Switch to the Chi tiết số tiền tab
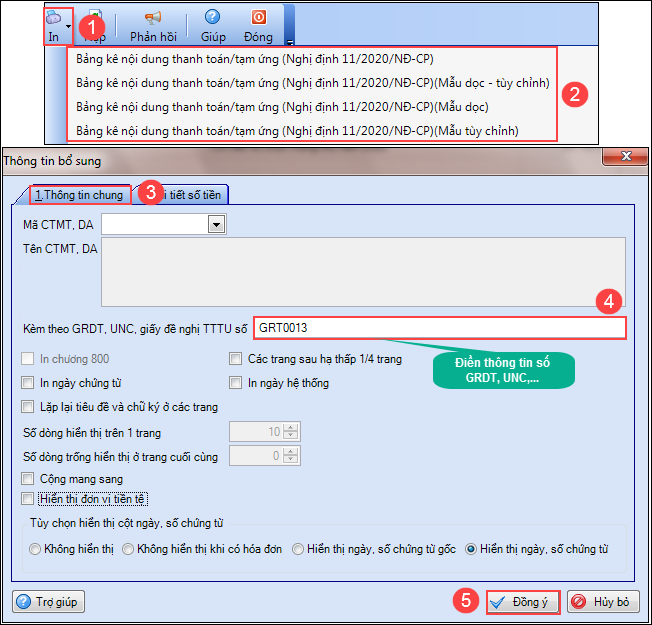Screen dimensions: 652x625 tap(191, 195)
